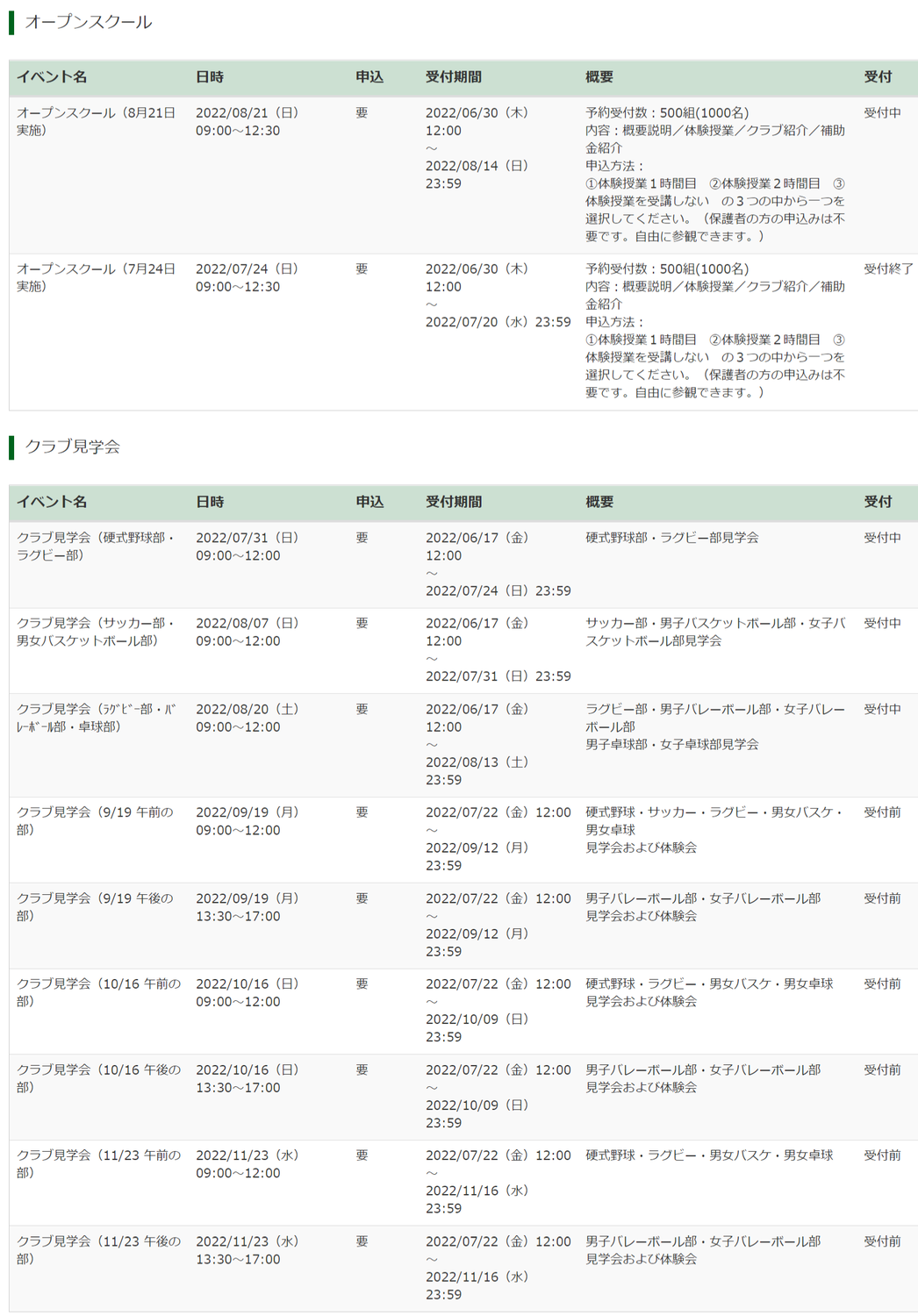The width and height of the screenshot is (918, 1316).
Task: Click the オープンスクール section heading
Action: pos(88,22)
